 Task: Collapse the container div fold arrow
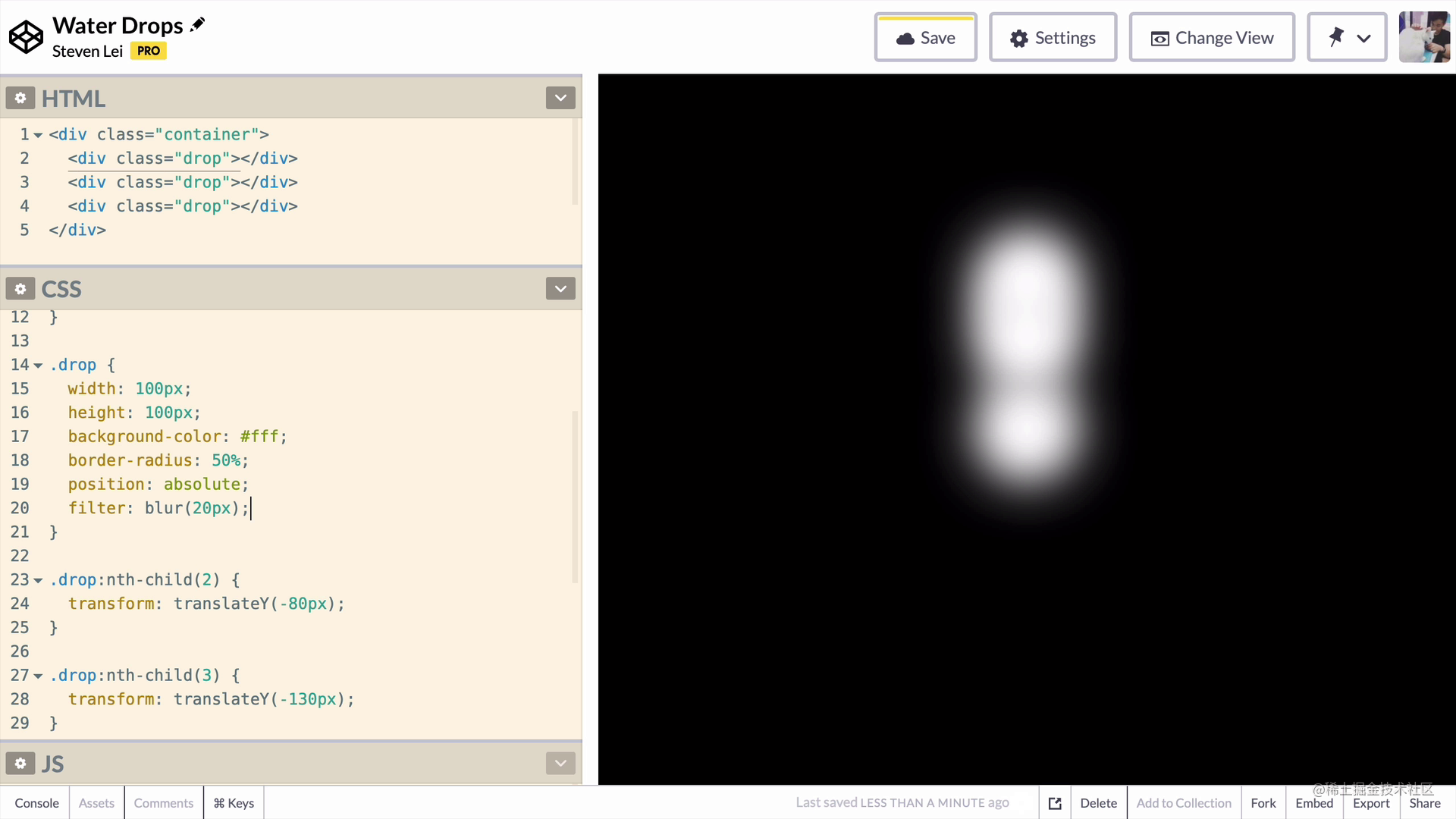(x=38, y=135)
